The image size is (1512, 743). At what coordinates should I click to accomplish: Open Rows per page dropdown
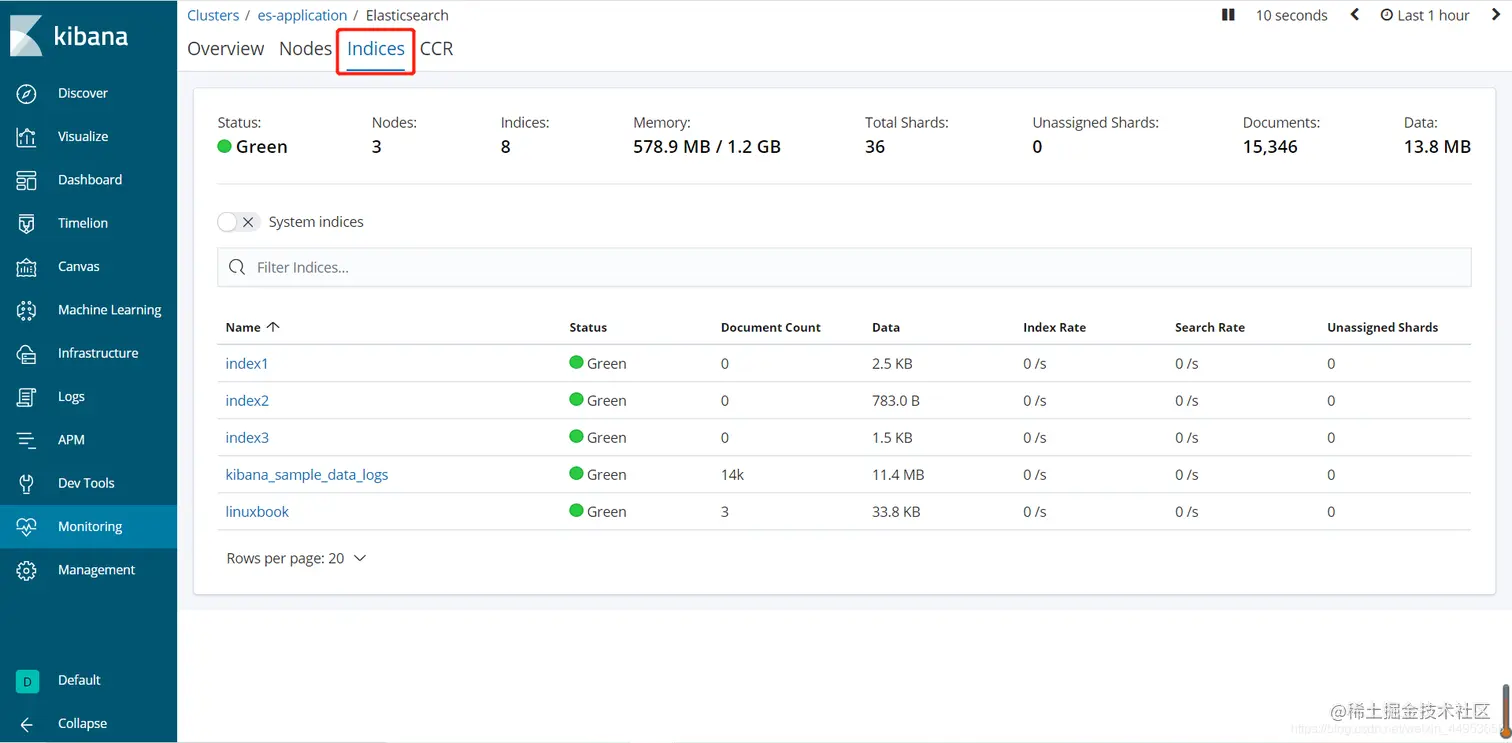coord(297,558)
